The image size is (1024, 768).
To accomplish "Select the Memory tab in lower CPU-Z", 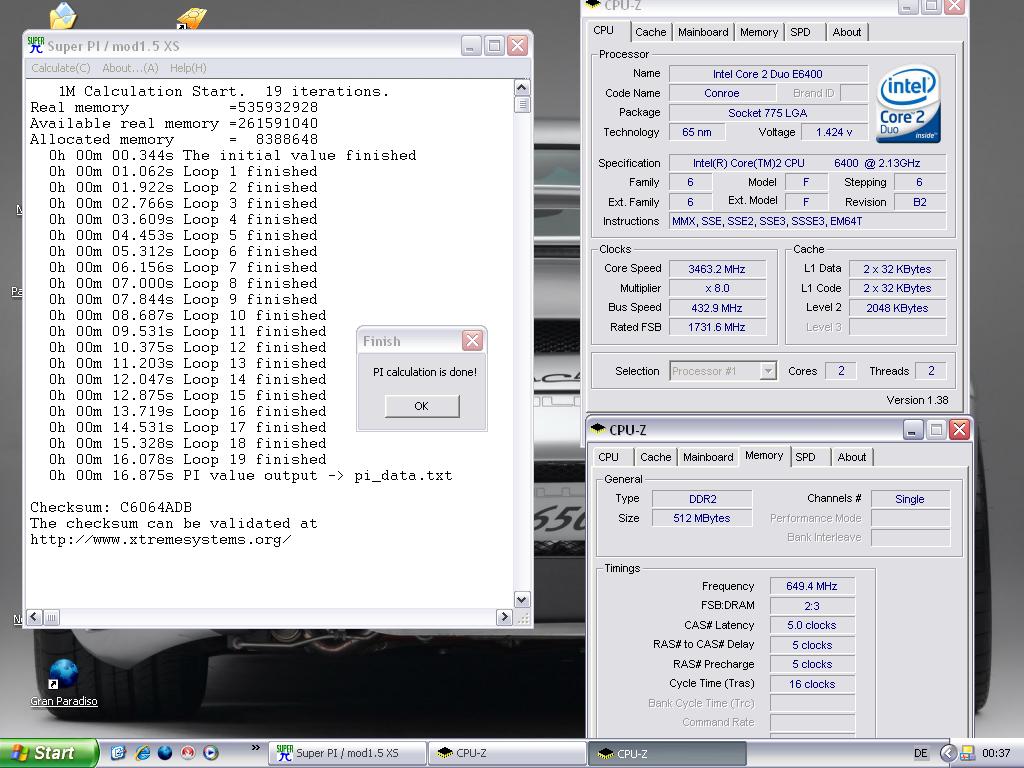I will pos(763,455).
